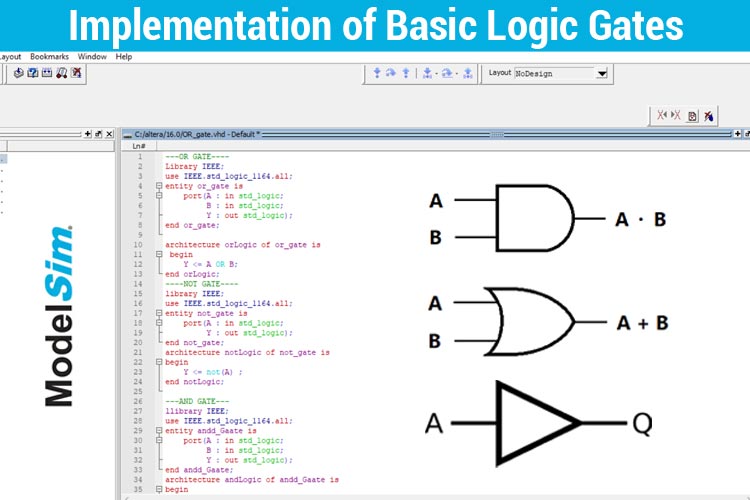Collapse the entity andd_Gaate fold on line 29

pos(159,431)
